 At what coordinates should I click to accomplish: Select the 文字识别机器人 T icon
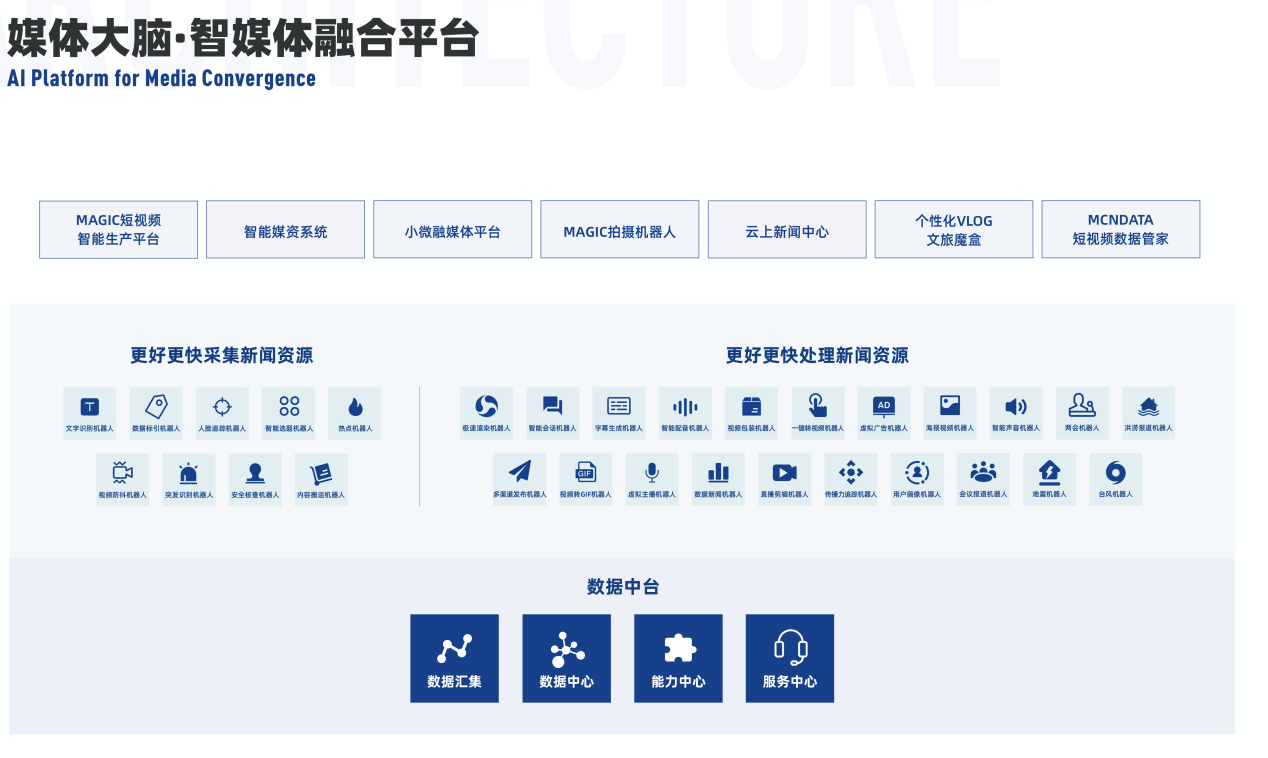pyautogui.click(x=90, y=406)
